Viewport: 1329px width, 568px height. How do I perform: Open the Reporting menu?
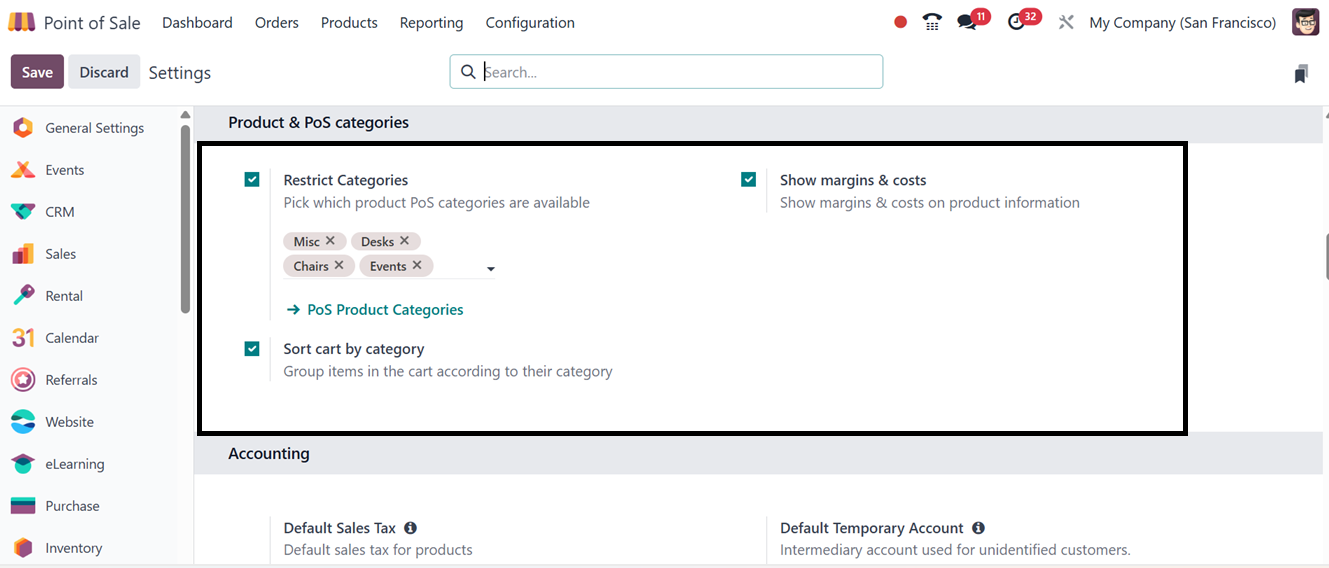click(431, 22)
